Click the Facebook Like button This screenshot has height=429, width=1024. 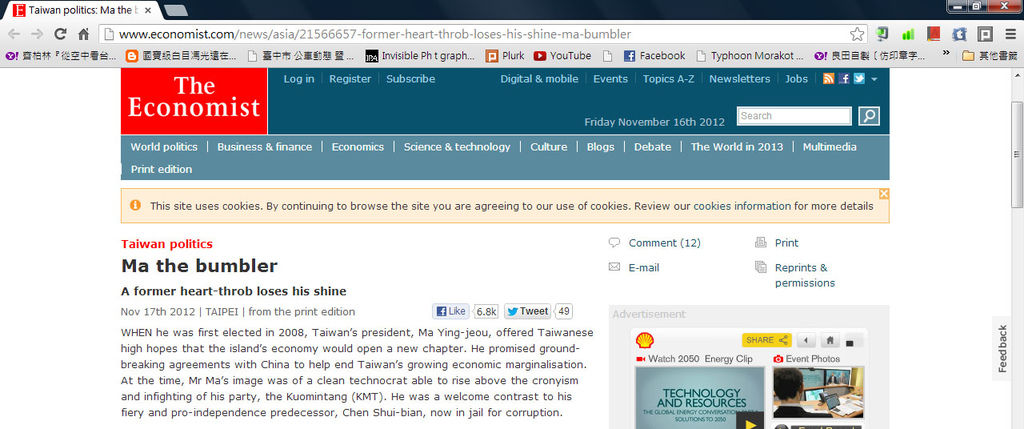click(451, 311)
